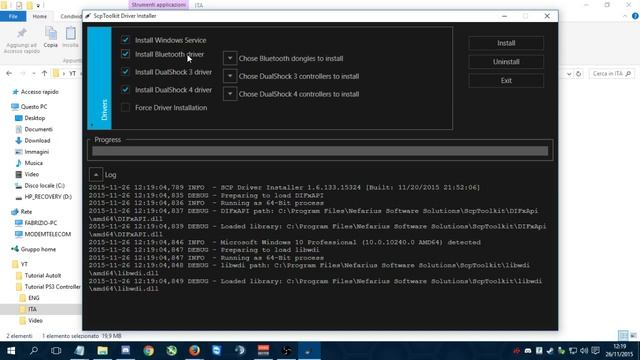The width and height of the screenshot is (640, 360).
Task: Toggle Install Bluetooth driver checkbox
Action: [125, 54]
